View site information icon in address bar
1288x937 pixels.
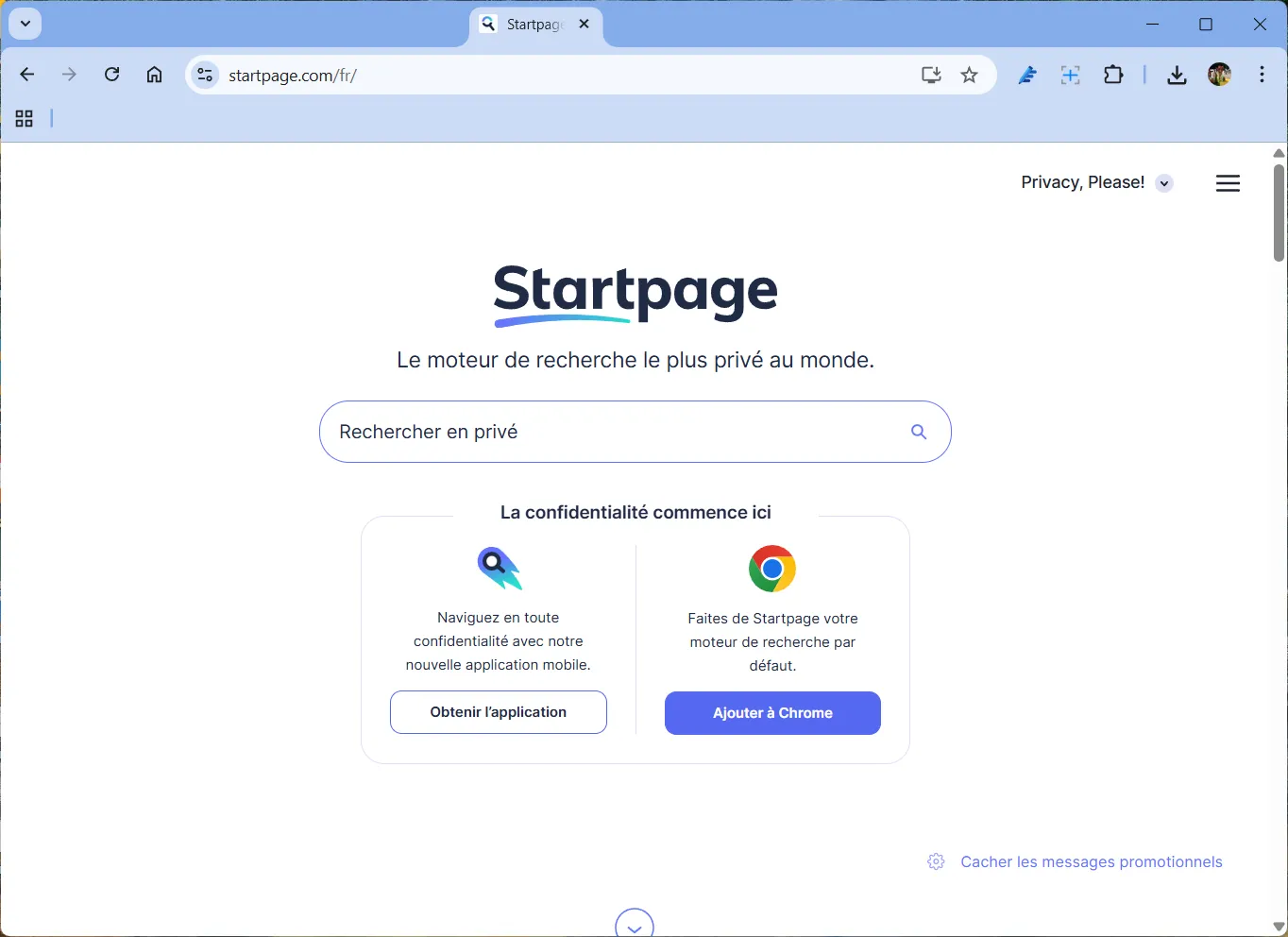click(205, 75)
